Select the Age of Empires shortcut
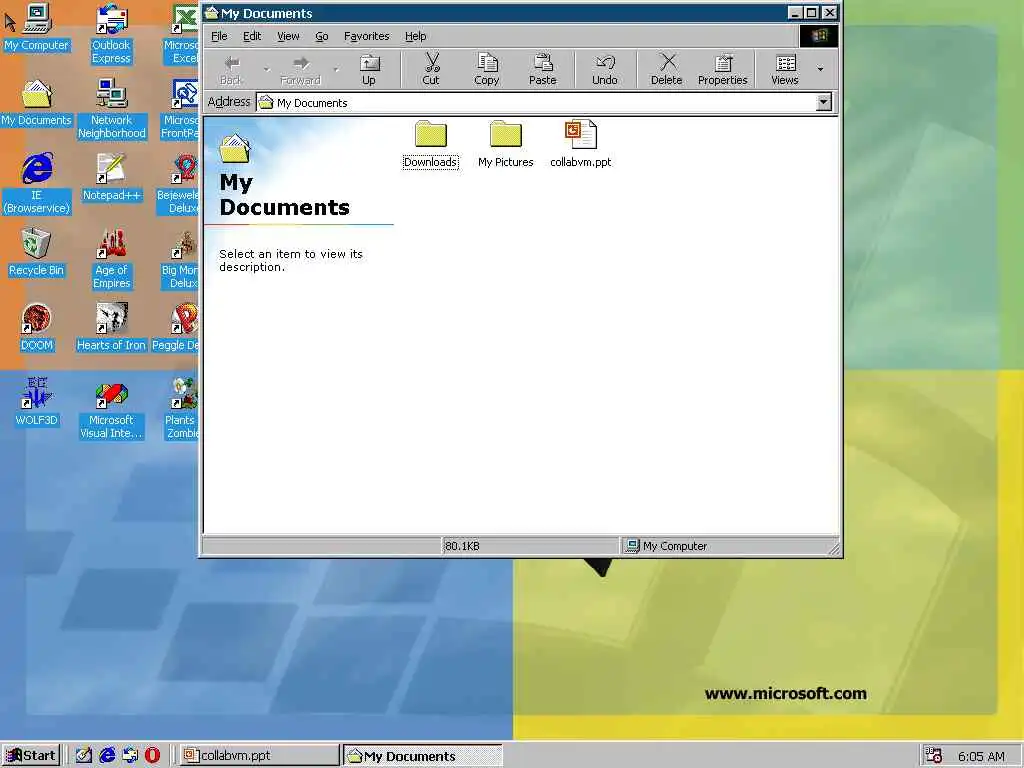This screenshot has width=1024, height=768. [x=111, y=259]
